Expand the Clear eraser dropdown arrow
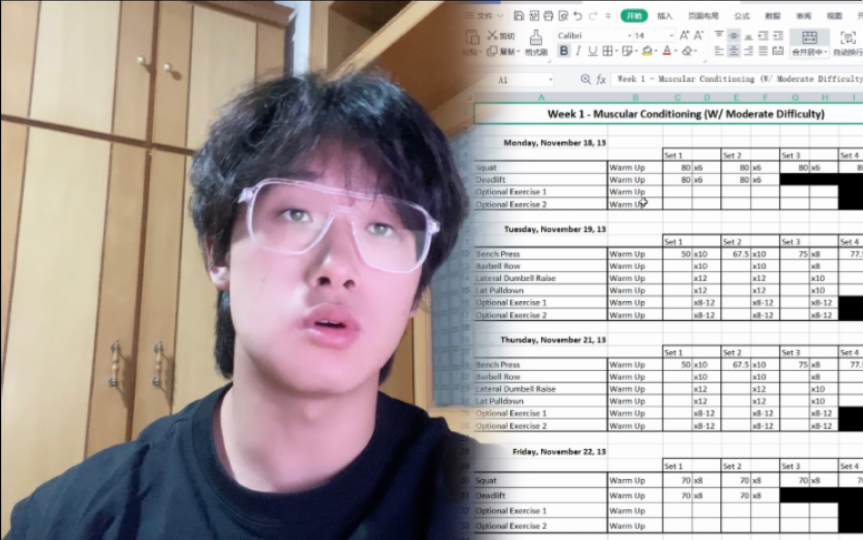Viewport: 863px width, 540px height. pyautogui.click(x=696, y=51)
